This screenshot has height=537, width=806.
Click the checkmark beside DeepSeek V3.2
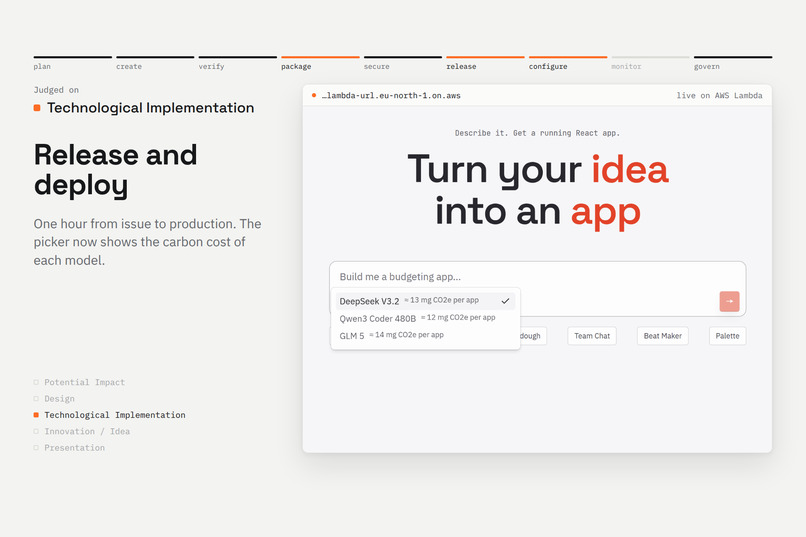click(505, 301)
